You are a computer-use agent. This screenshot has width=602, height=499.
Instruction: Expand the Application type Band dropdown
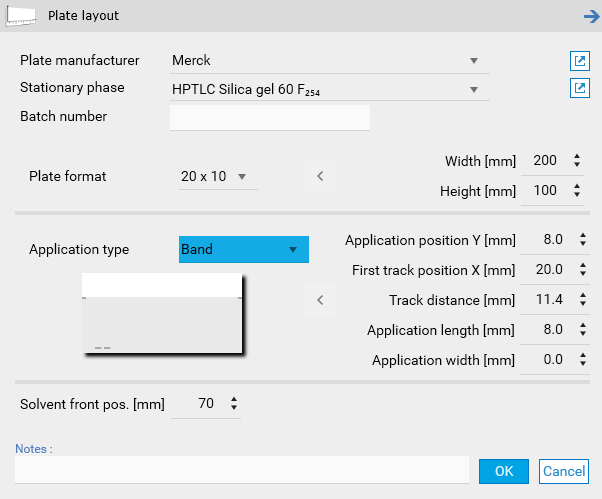point(292,249)
